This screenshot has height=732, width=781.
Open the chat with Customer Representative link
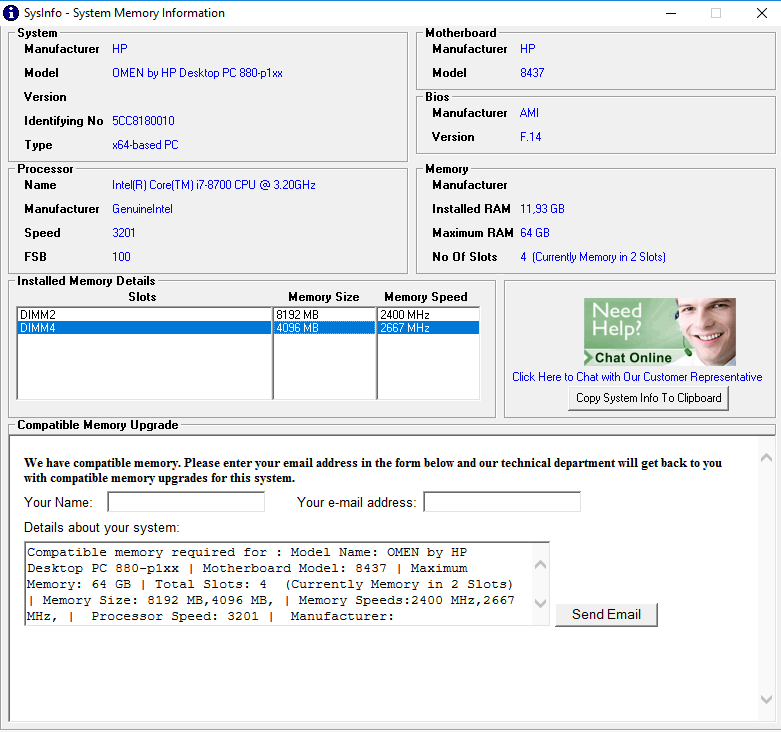click(637, 377)
